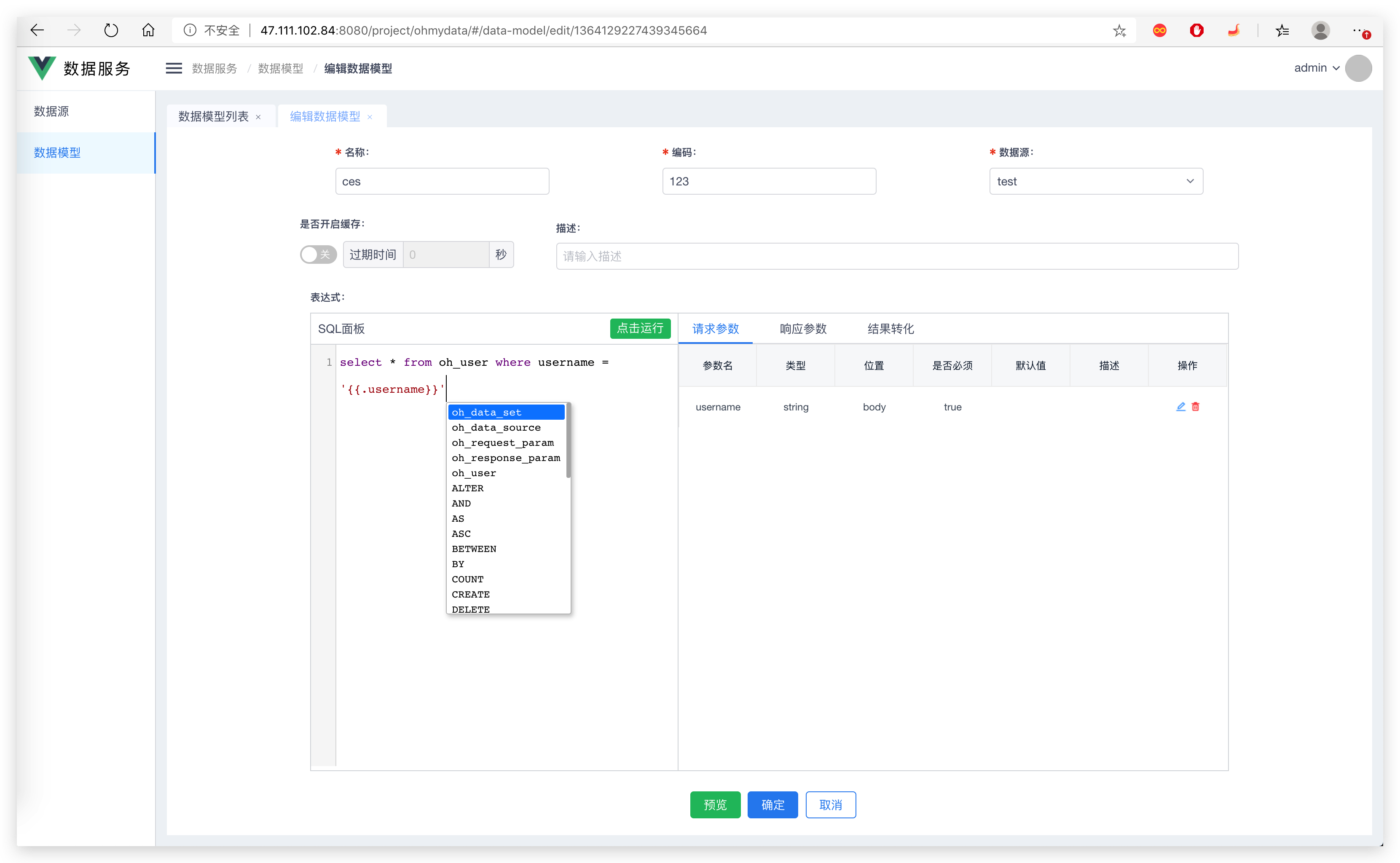Screen dimensions: 1400x863
Task: Open the browser favorites list icon
Action: pos(1282,31)
